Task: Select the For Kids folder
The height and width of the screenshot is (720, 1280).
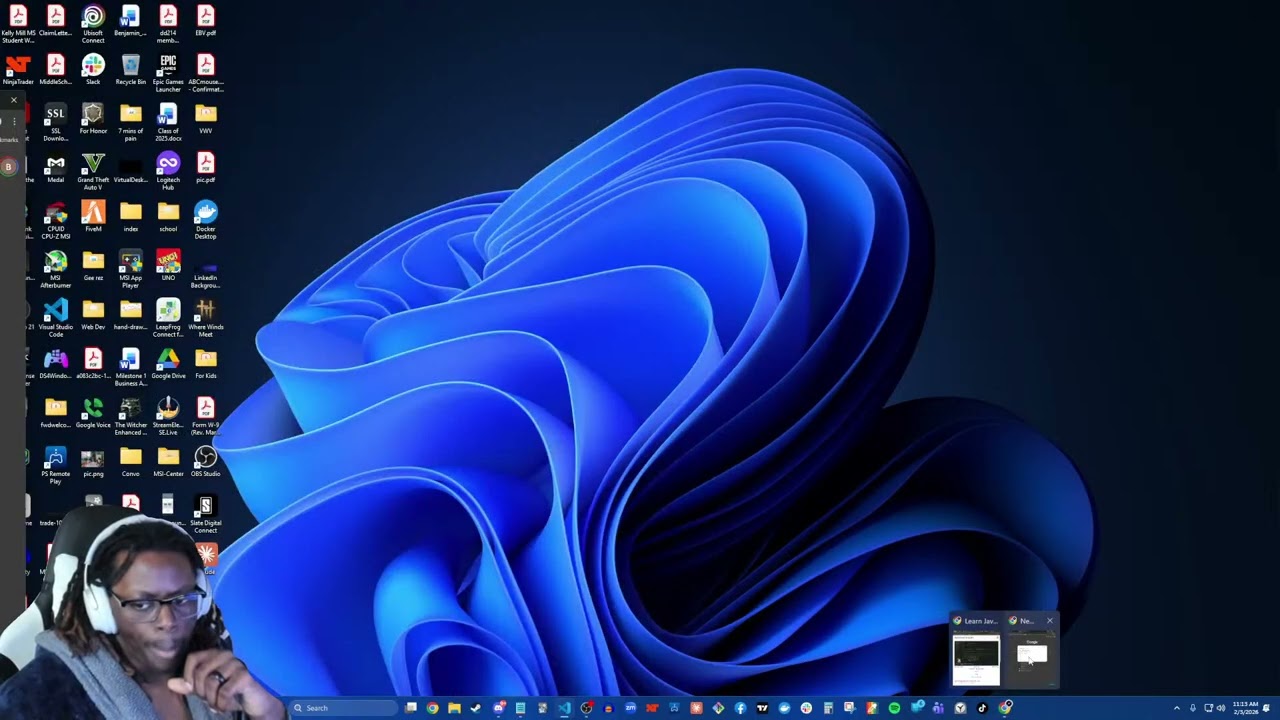Action: point(205,364)
